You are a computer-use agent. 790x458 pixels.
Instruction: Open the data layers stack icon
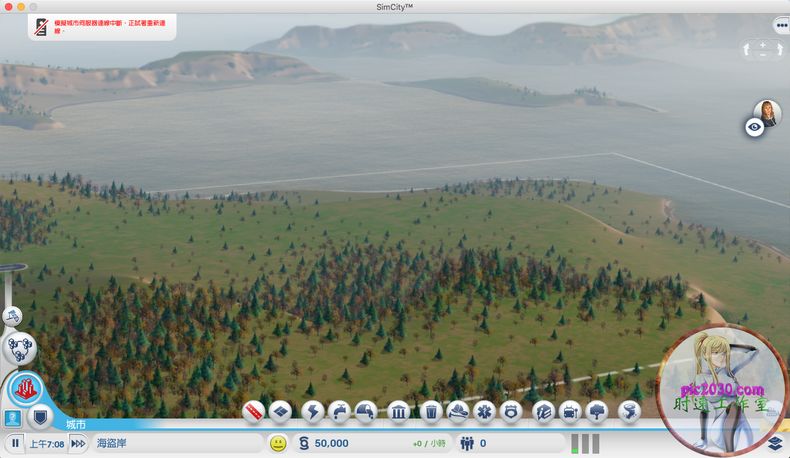coord(775,443)
